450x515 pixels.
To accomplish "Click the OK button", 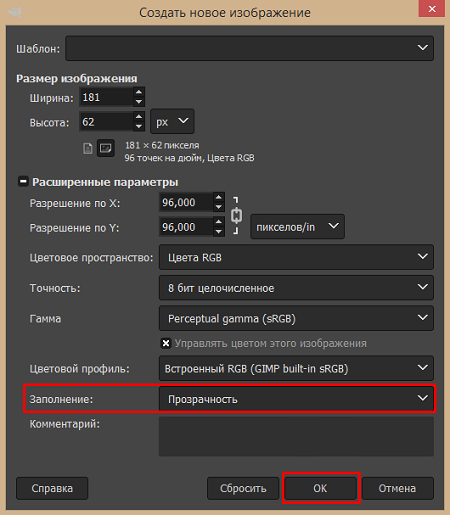I will 321,488.
